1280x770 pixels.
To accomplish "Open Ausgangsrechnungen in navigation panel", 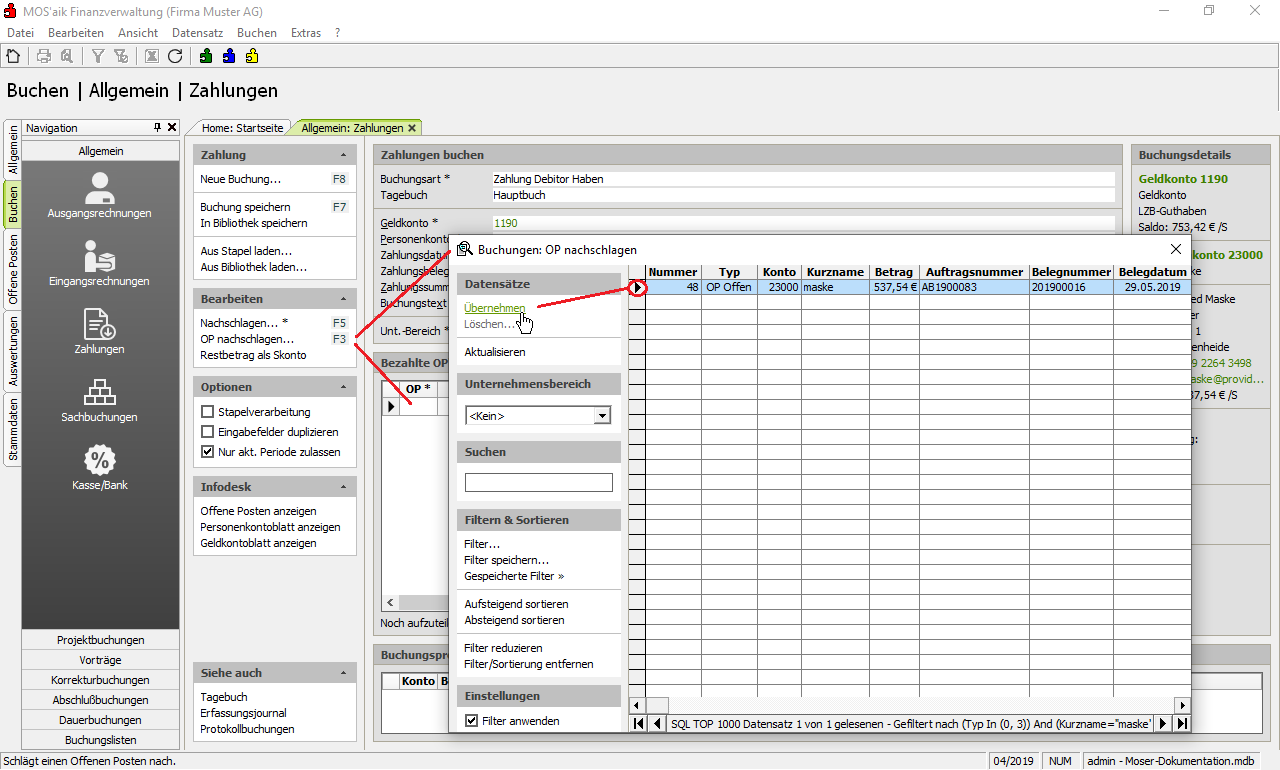I will click(x=100, y=196).
